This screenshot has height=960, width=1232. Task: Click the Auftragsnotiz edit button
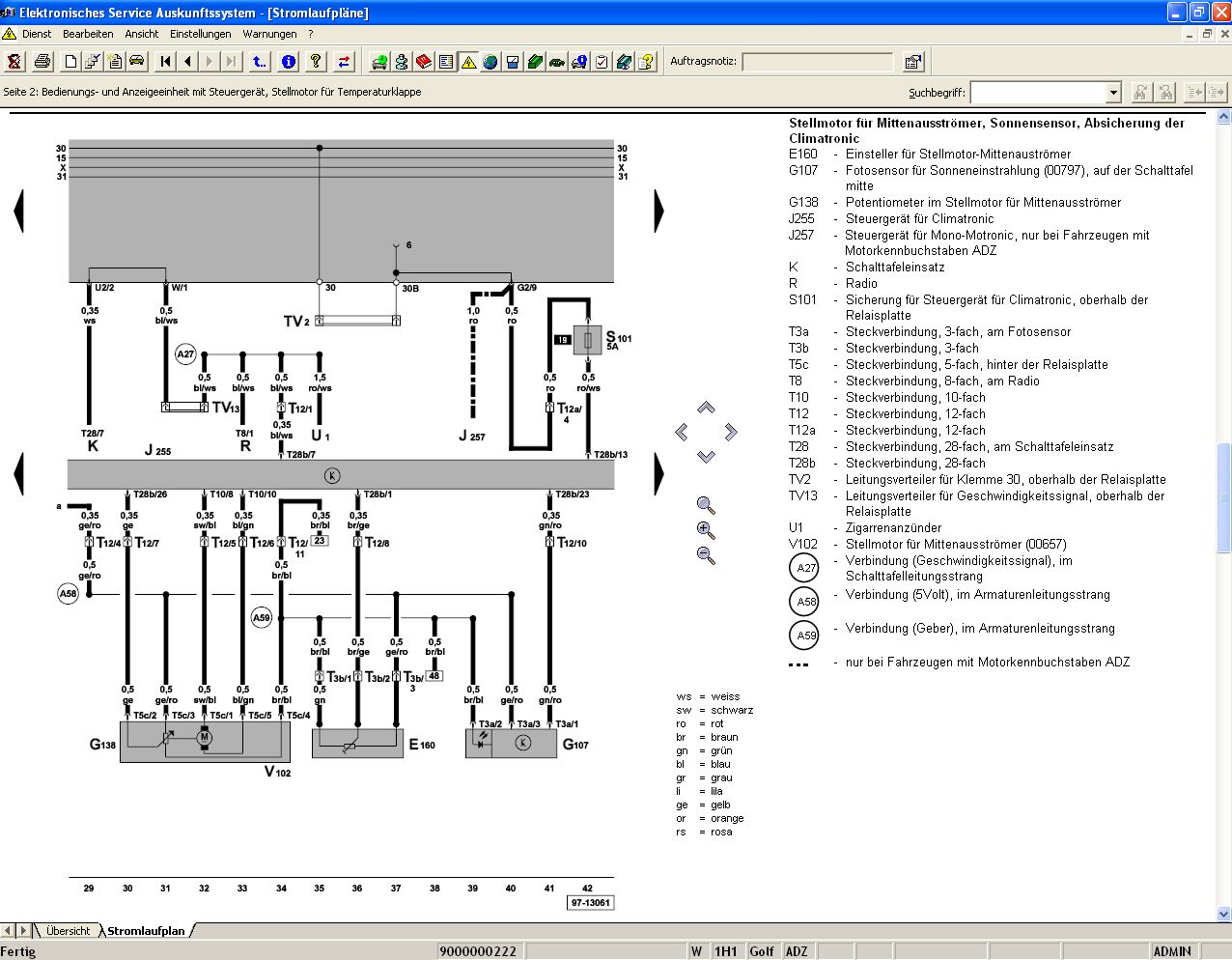click(x=912, y=62)
